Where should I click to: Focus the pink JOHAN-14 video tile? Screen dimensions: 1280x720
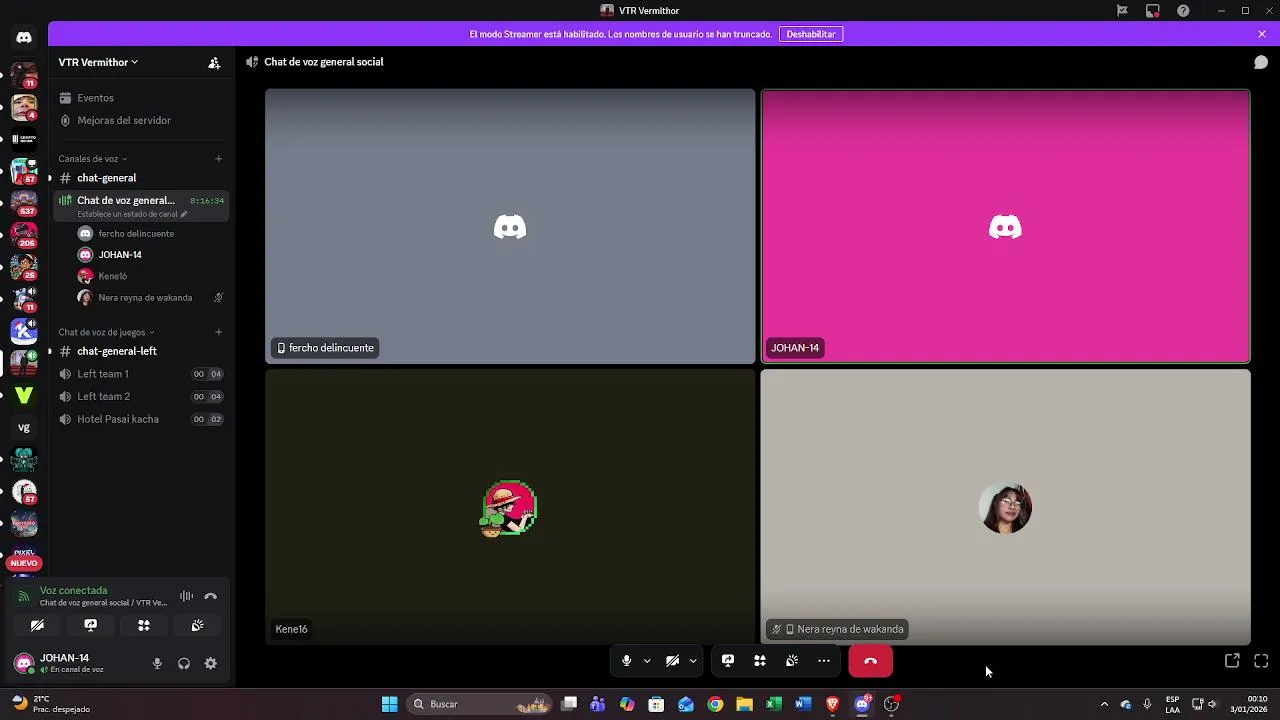[x=1005, y=226]
